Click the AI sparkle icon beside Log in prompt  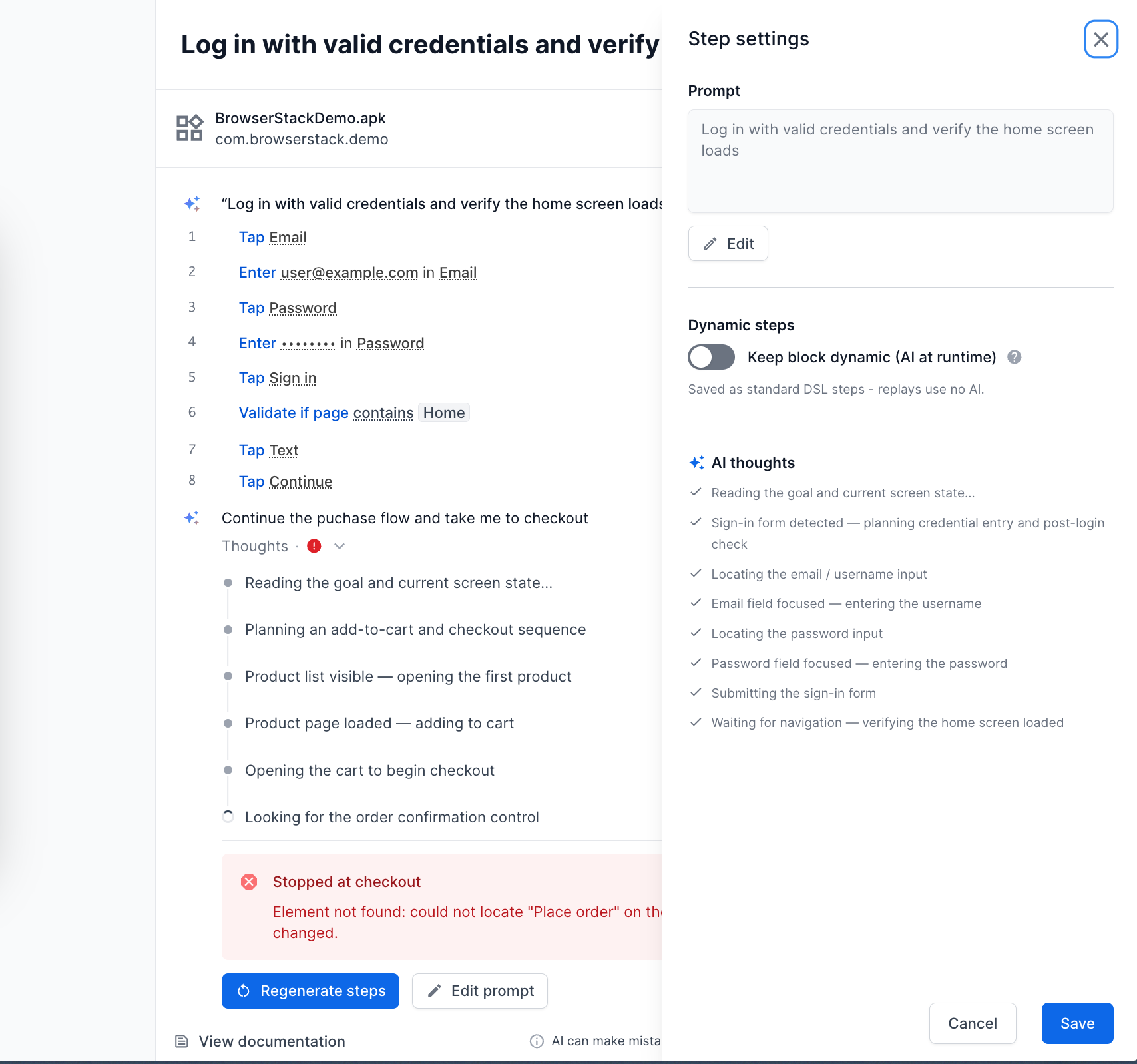pyautogui.click(x=192, y=204)
